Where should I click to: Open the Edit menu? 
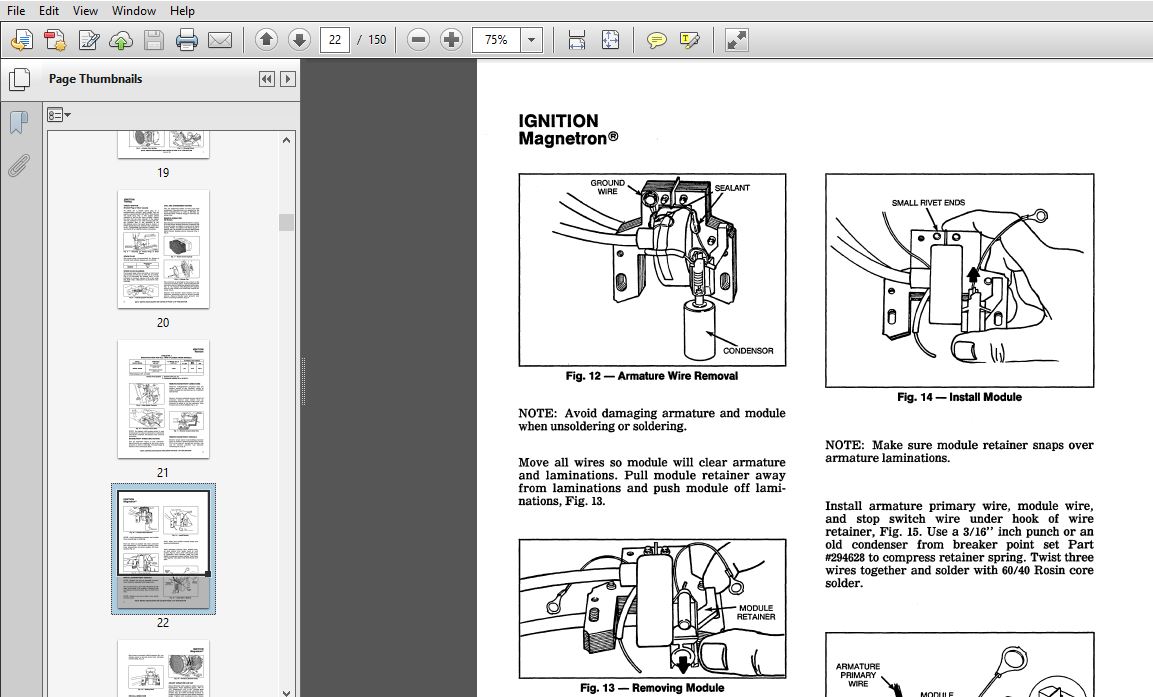49,10
